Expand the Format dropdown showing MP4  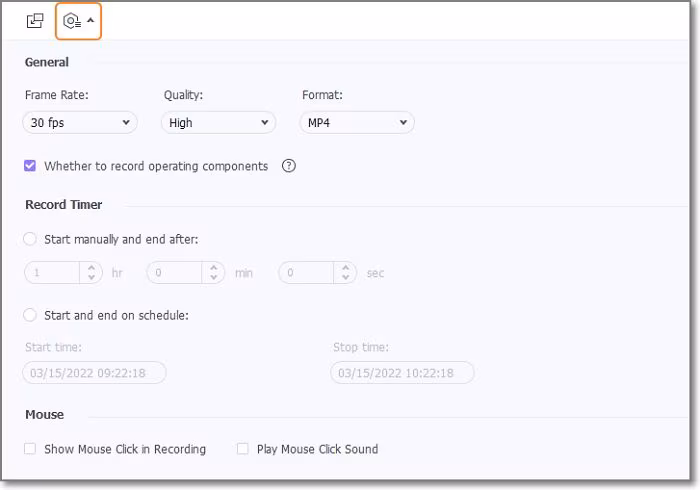pyautogui.click(x=357, y=123)
